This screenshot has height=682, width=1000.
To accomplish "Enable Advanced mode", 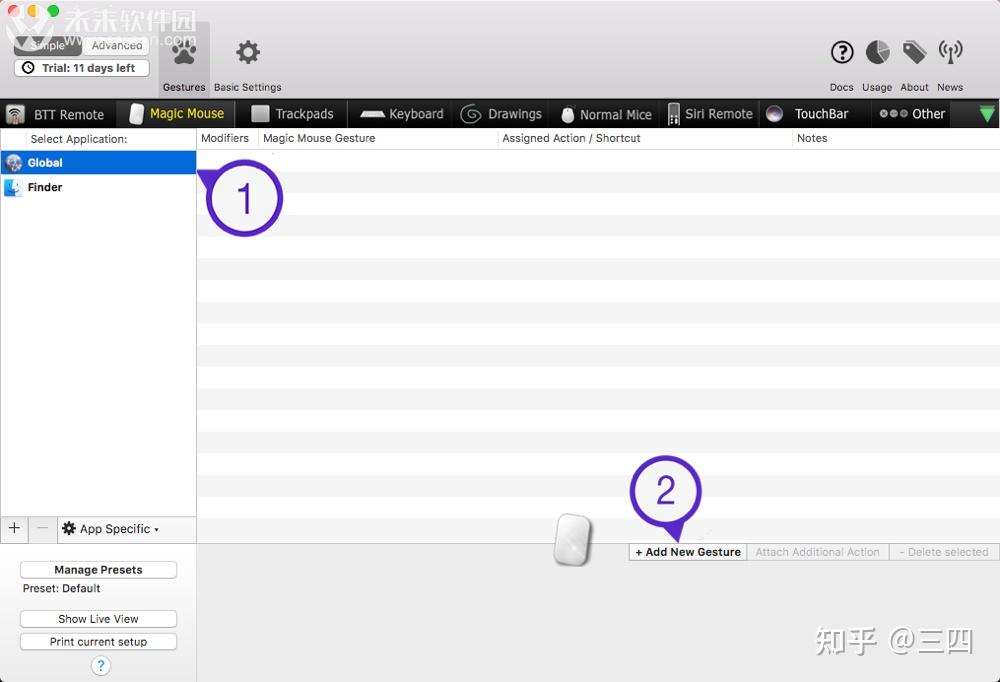I will click(116, 45).
